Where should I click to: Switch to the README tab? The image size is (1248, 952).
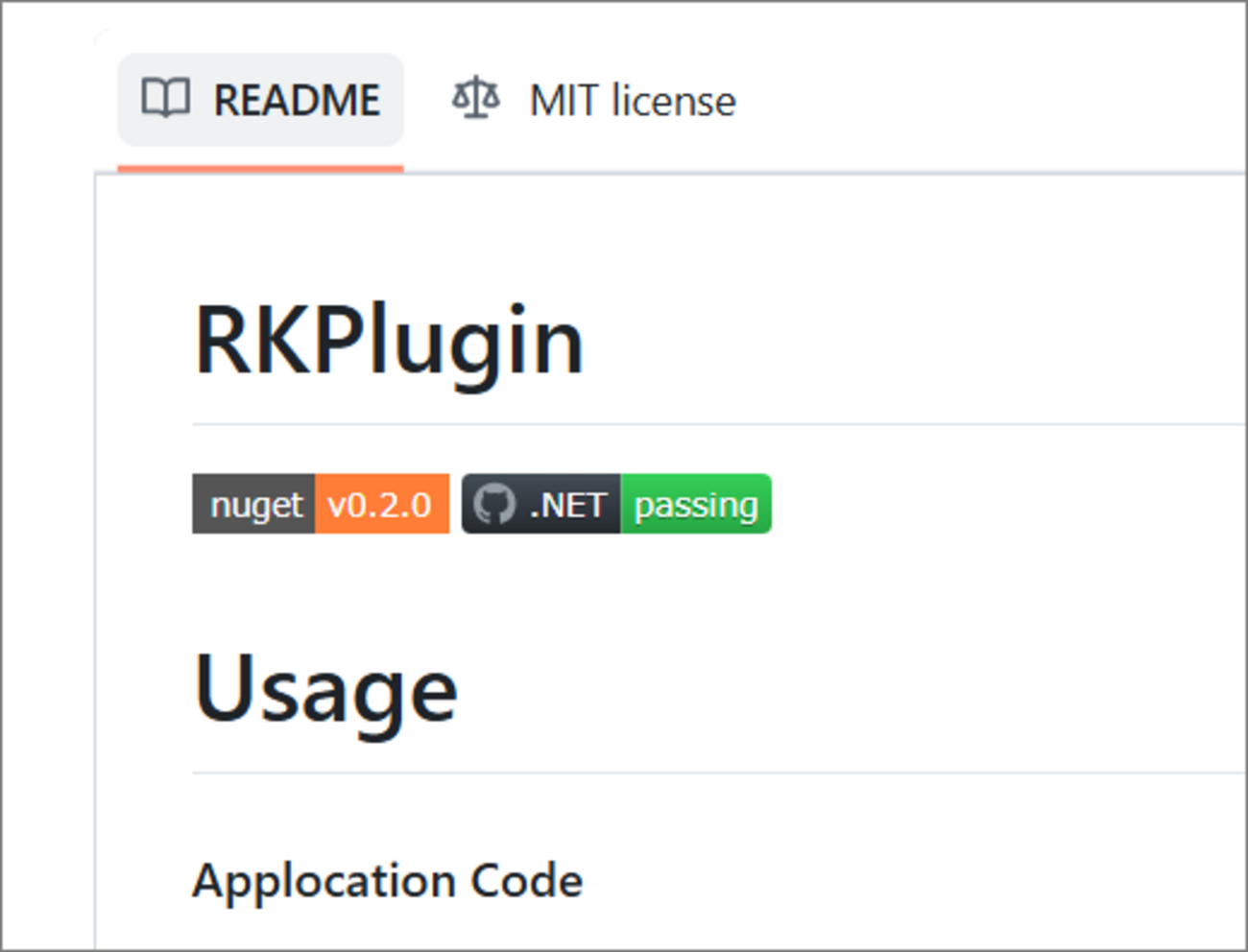coord(260,98)
